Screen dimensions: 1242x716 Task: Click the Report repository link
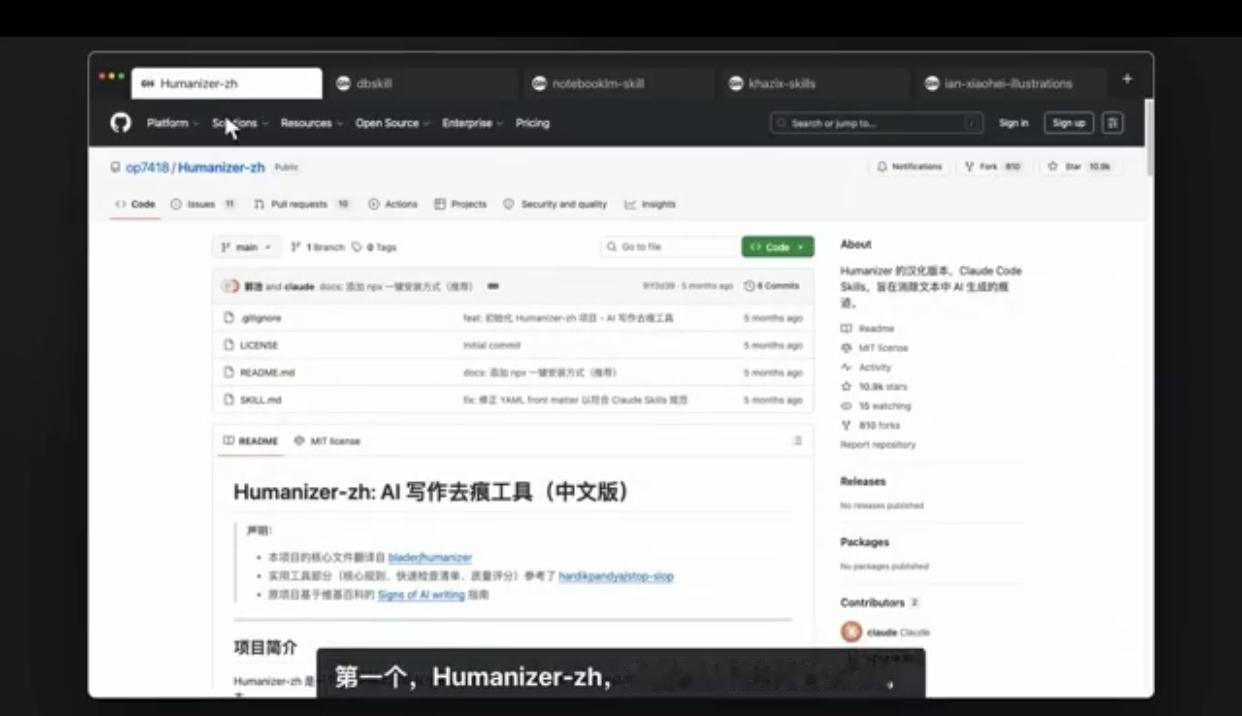tap(878, 445)
